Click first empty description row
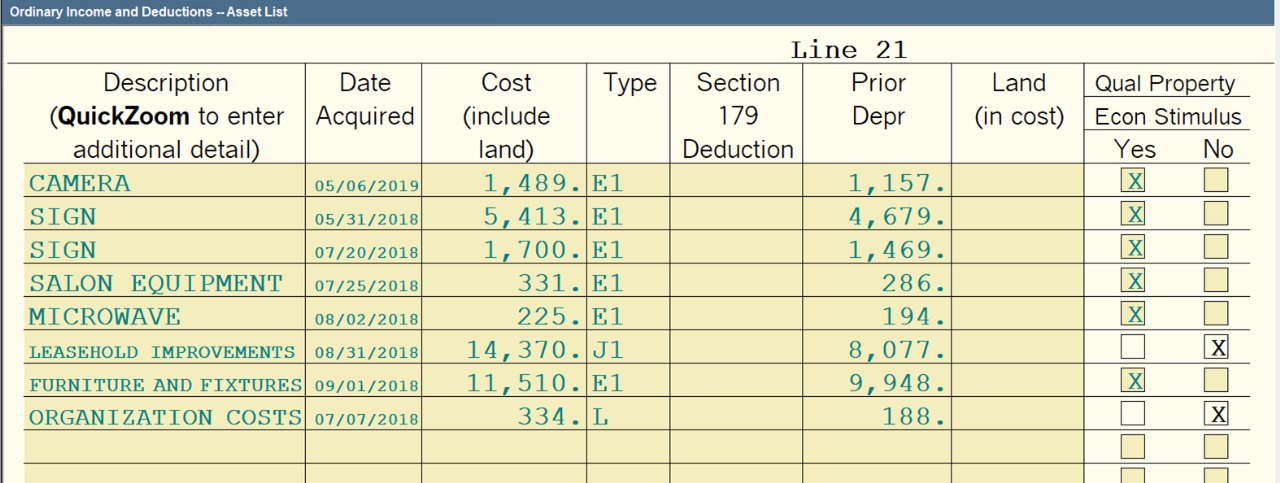Image resolution: width=1280 pixels, height=483 pixels. pyautogui.click(x=165, y=446)
